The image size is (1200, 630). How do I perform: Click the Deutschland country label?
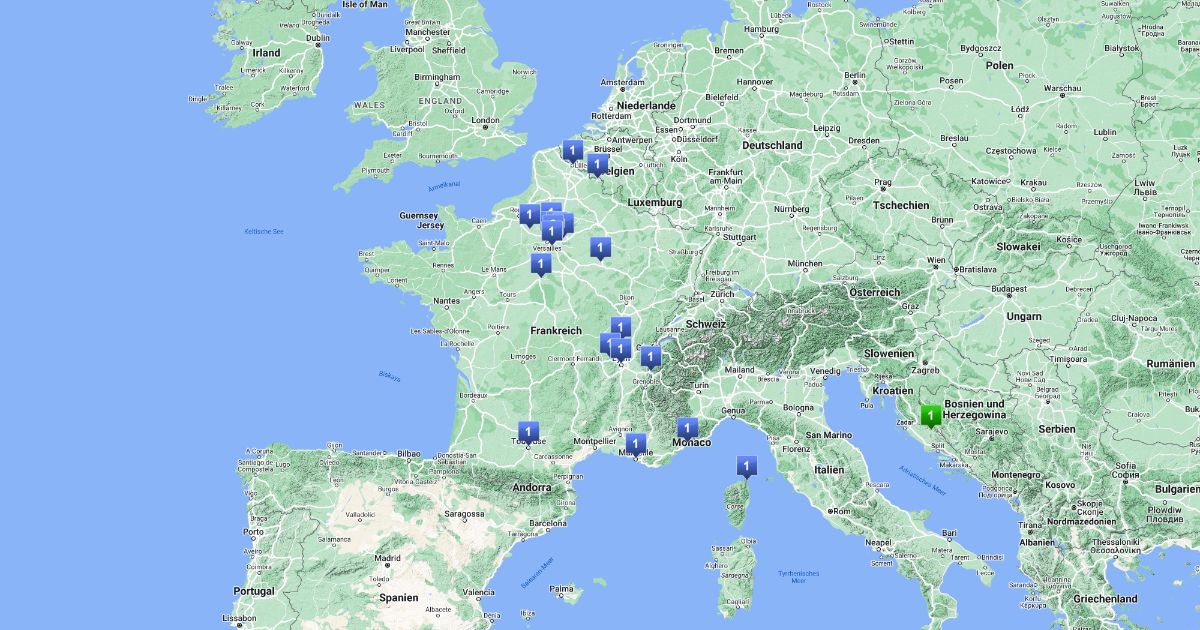tap(772, 145)
